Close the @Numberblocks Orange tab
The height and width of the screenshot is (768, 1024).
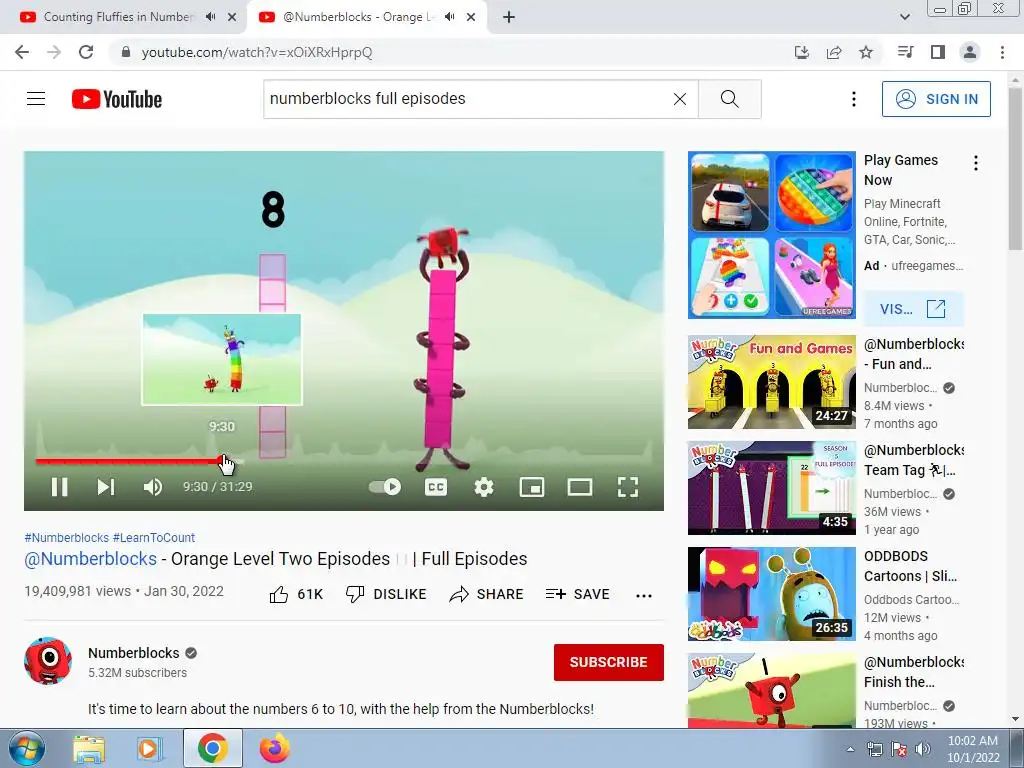(x=471, y=18)
